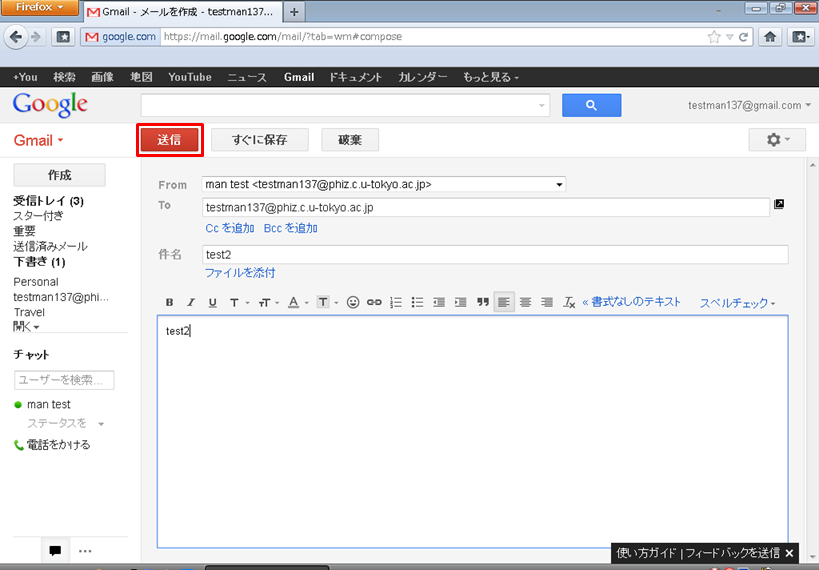Align message text to the left
This screenshot has width=819, height=570.
[x=504, y=302]
